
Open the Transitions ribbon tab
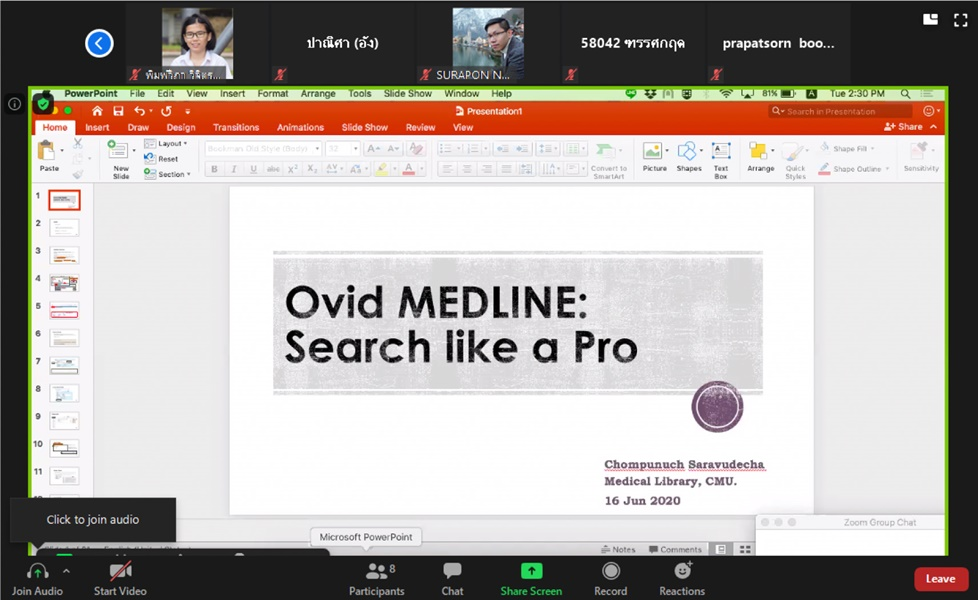tap(236, 127)
